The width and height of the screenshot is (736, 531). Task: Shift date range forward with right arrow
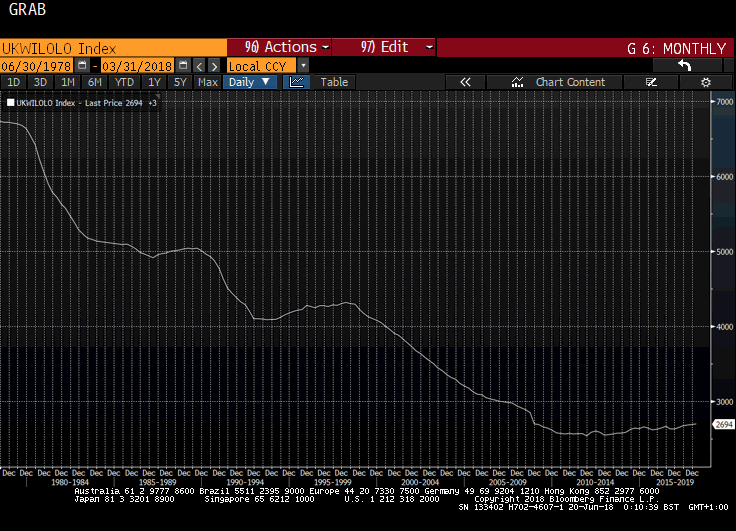tap(214, 65)
